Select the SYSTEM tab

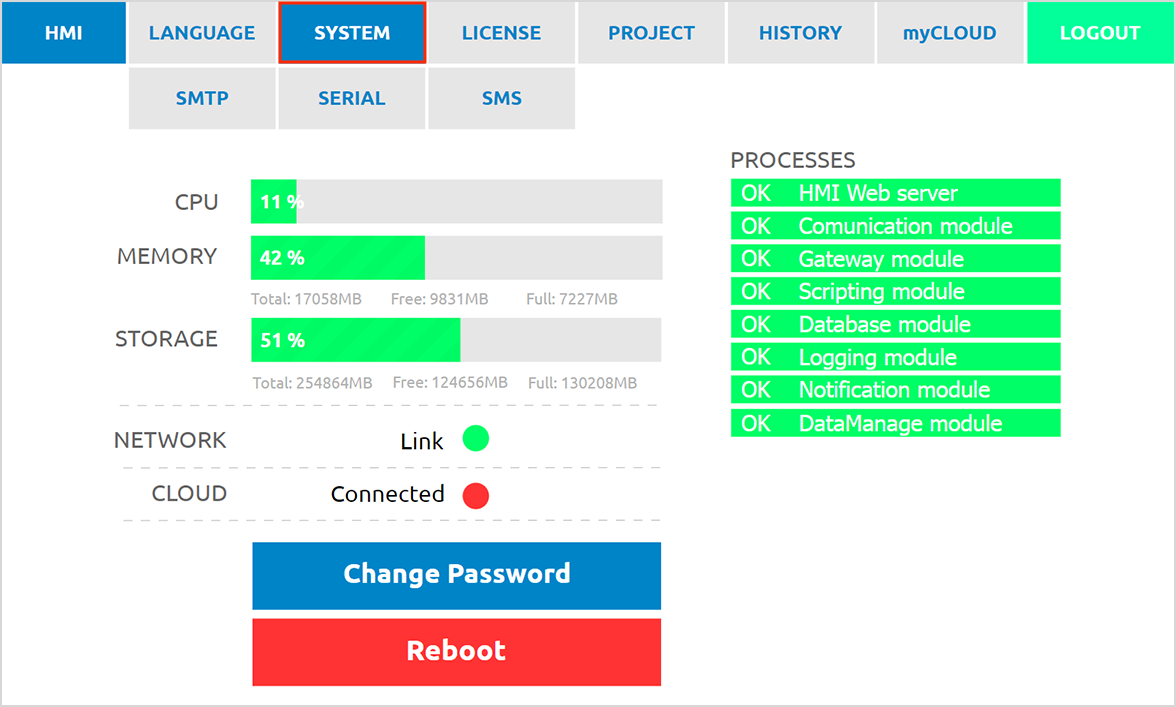352,33
